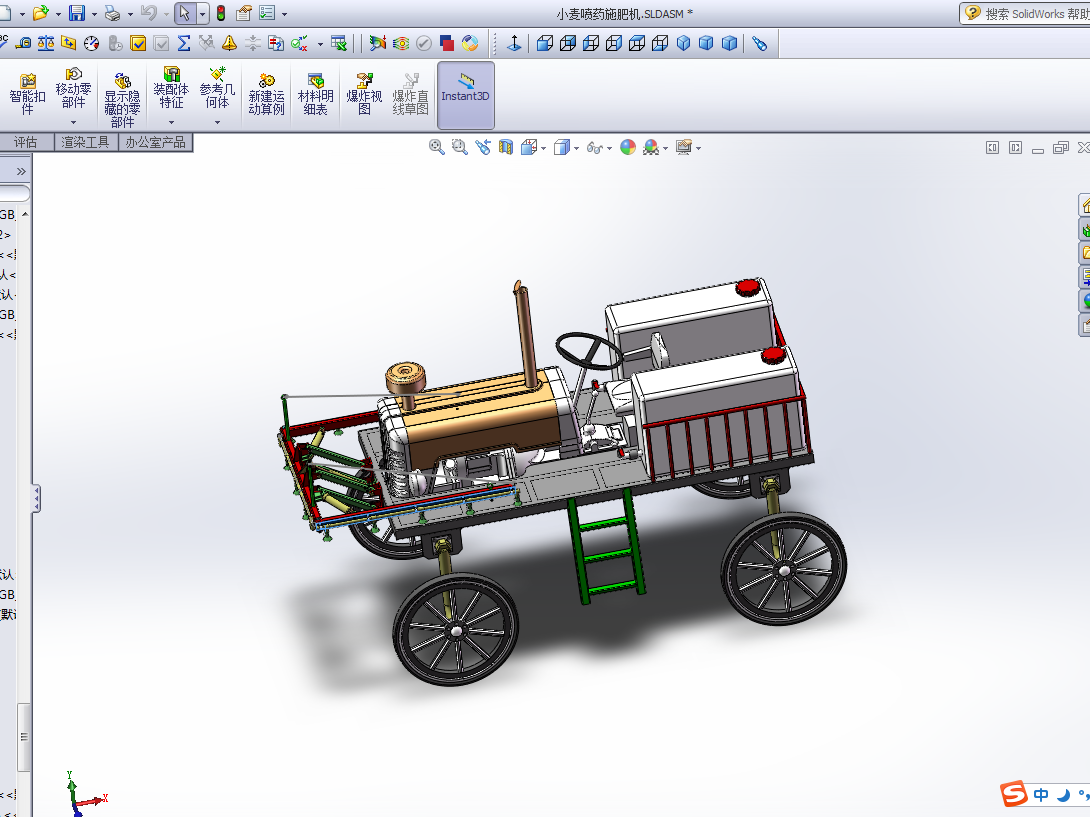Print with the printer icon
1090x817 pixels.
112,13
